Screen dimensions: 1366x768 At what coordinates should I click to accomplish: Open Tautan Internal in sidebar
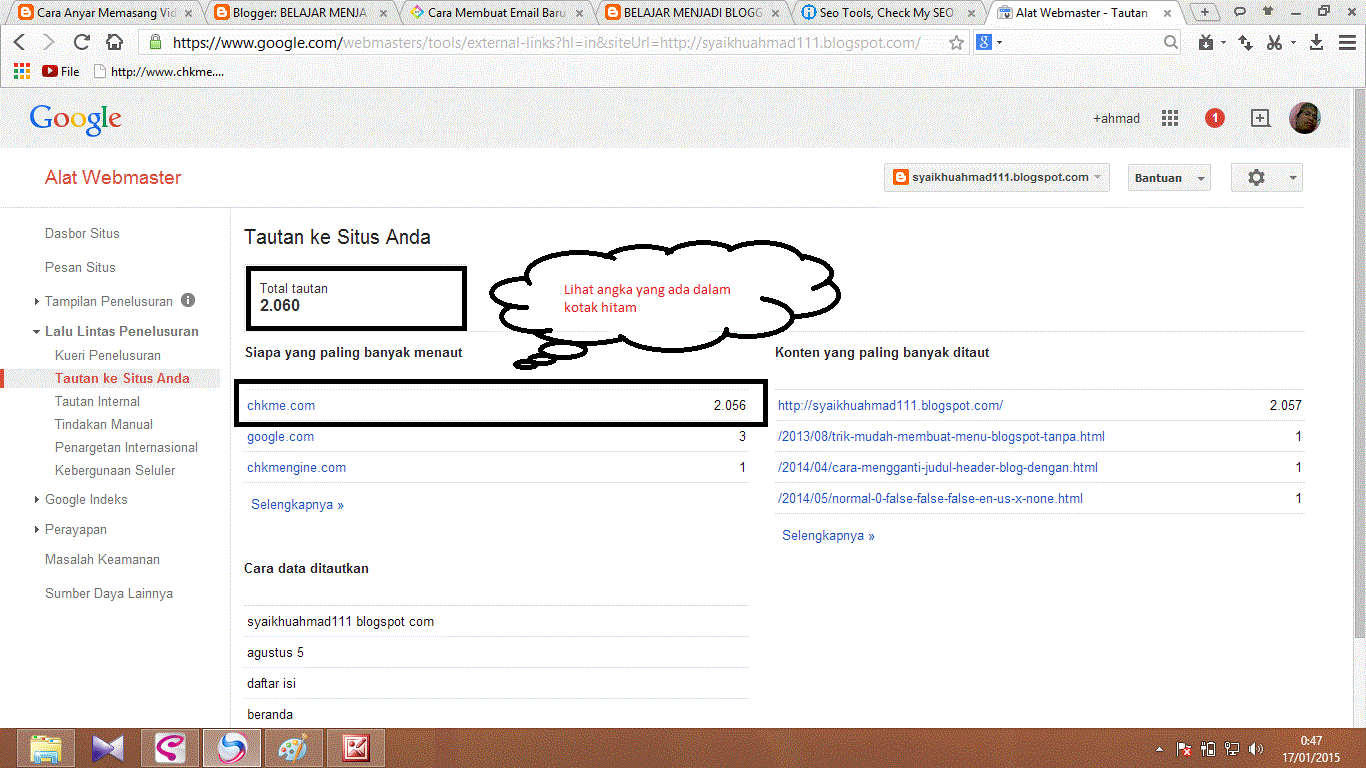click(98, 401)
